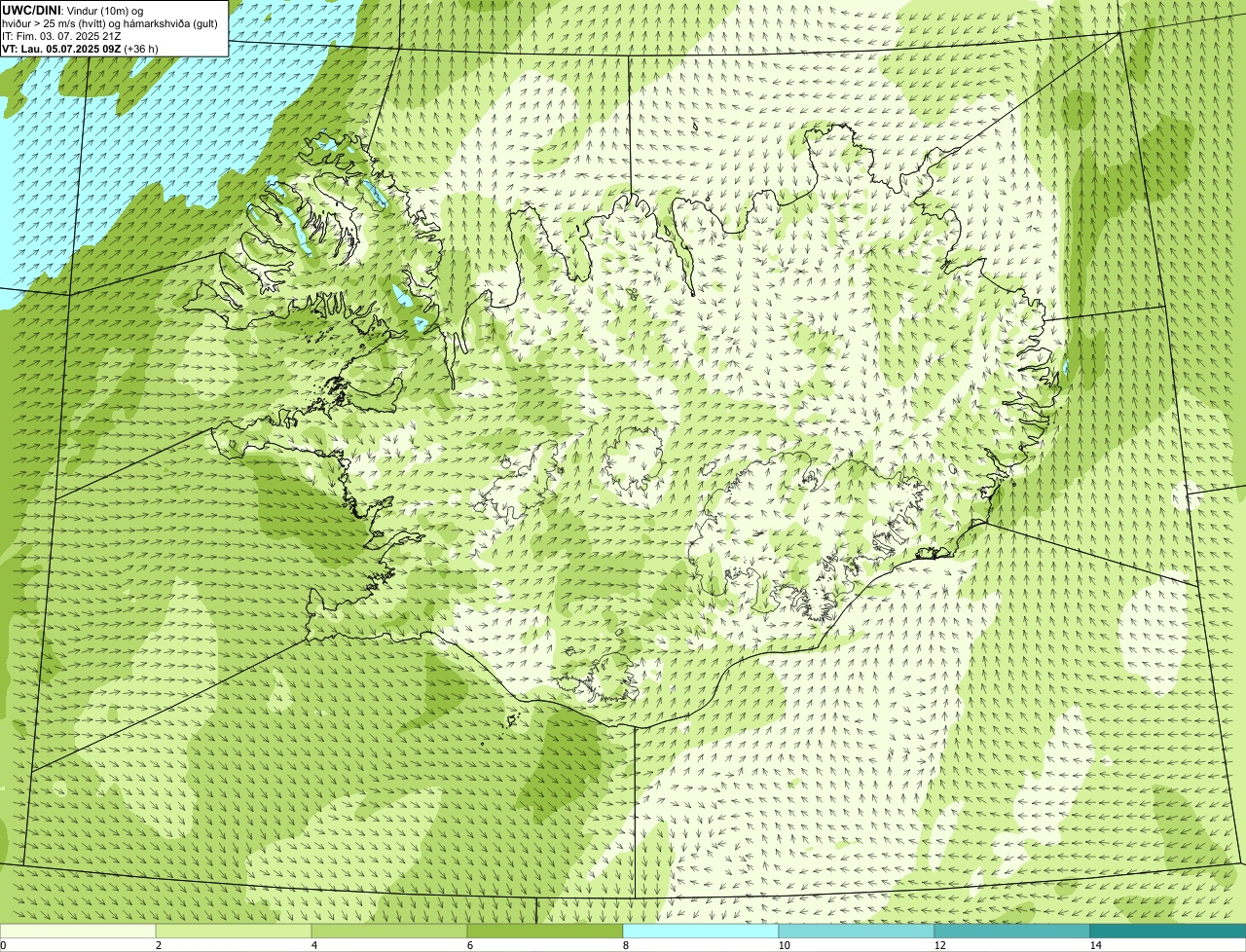
Task: Click the 4–6 m/s green legend segment
Action: pyautogui.click(x=389, y=932)
